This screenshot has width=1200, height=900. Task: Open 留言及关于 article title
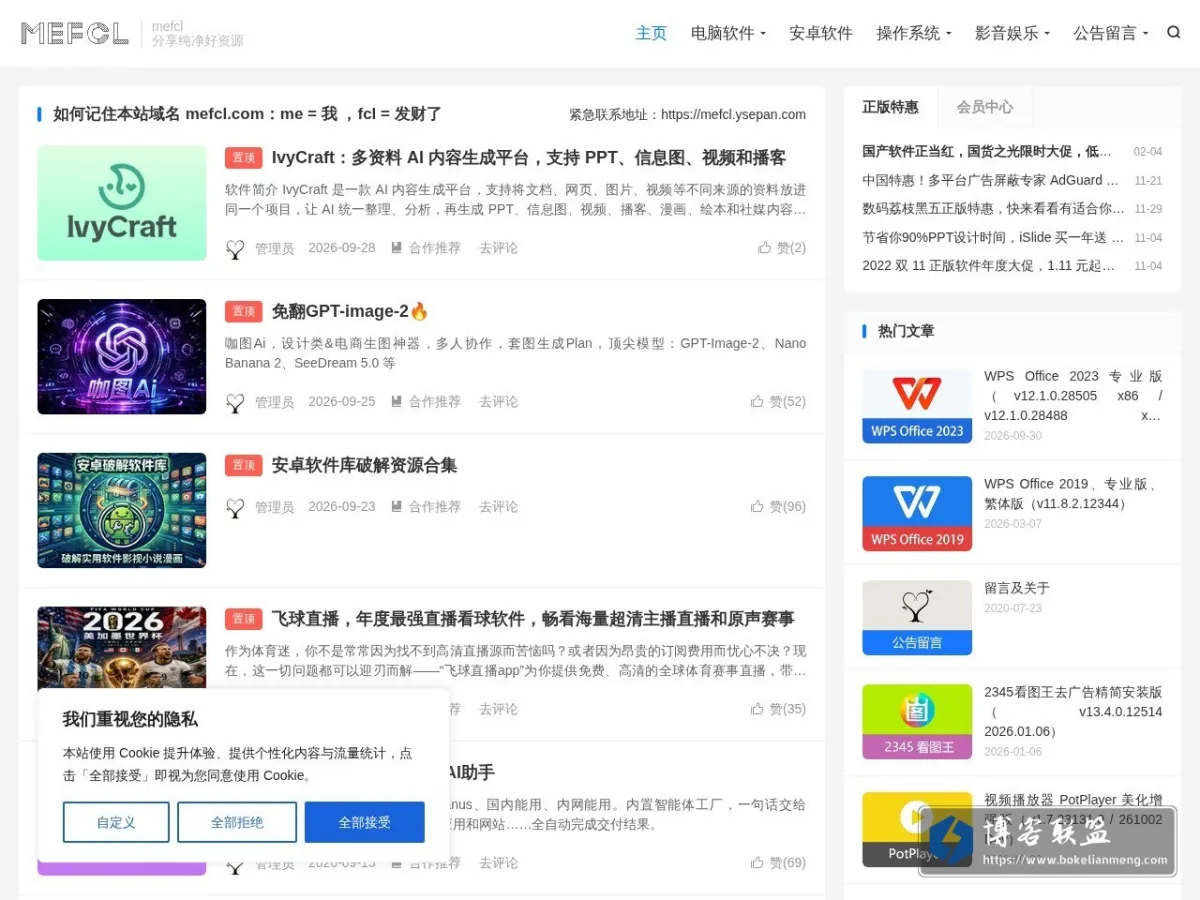point(1017,588)
